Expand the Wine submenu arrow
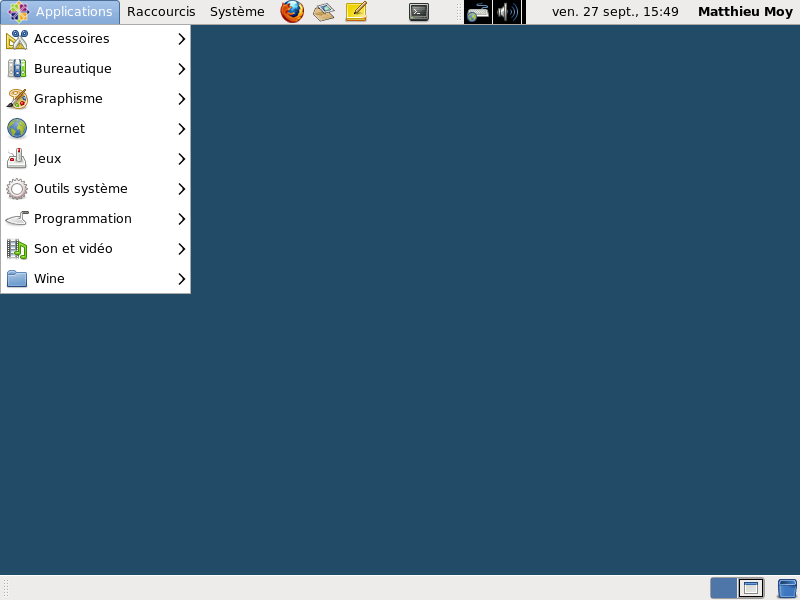The height and width of the screenshot is (600, 800). 182,279
